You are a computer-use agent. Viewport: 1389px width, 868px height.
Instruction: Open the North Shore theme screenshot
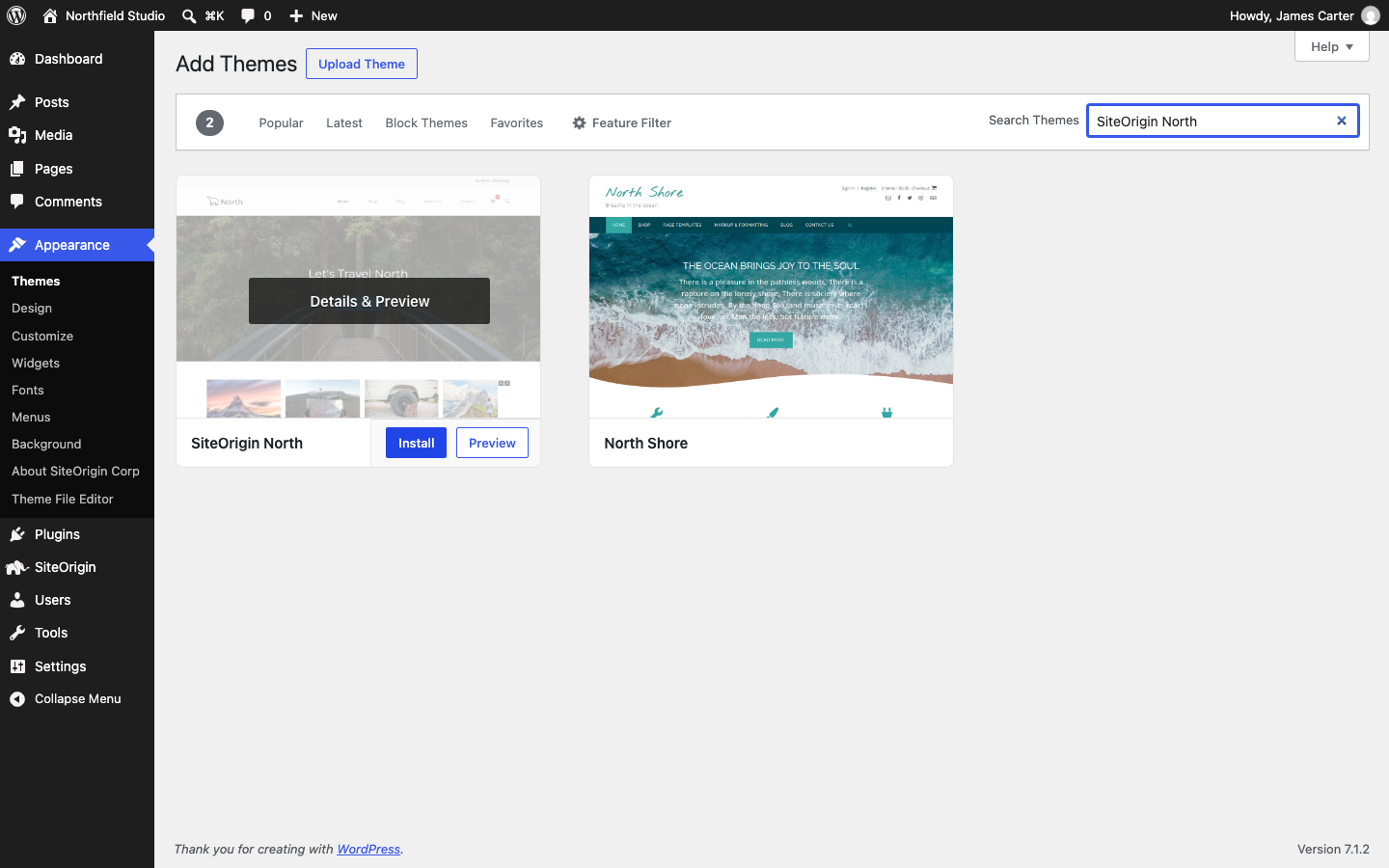click(771, 297)
